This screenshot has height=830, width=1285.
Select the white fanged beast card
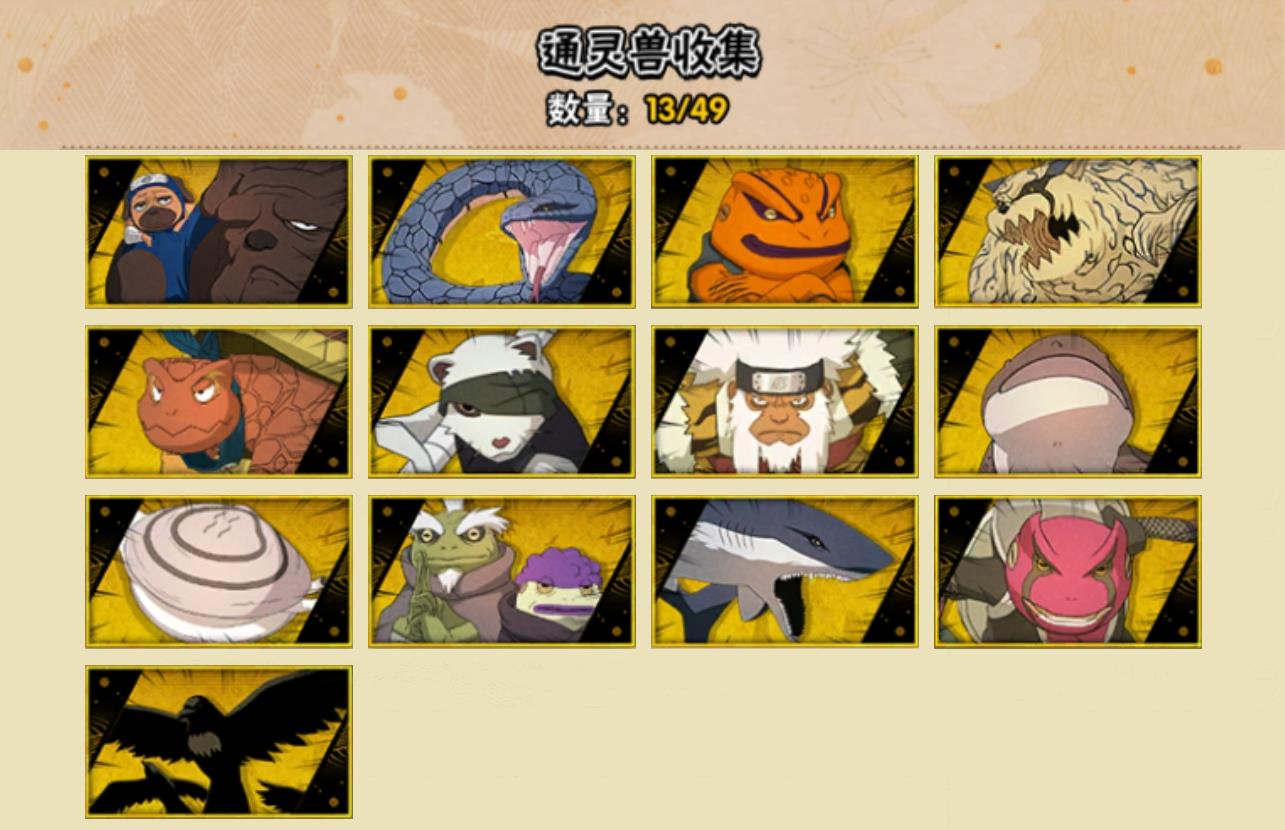point(1068,231)
